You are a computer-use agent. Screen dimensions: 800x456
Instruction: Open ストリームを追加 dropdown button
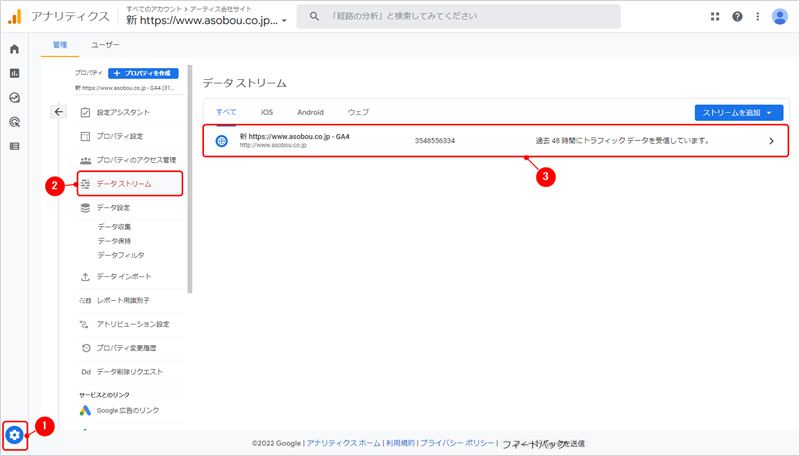[738, 113]
